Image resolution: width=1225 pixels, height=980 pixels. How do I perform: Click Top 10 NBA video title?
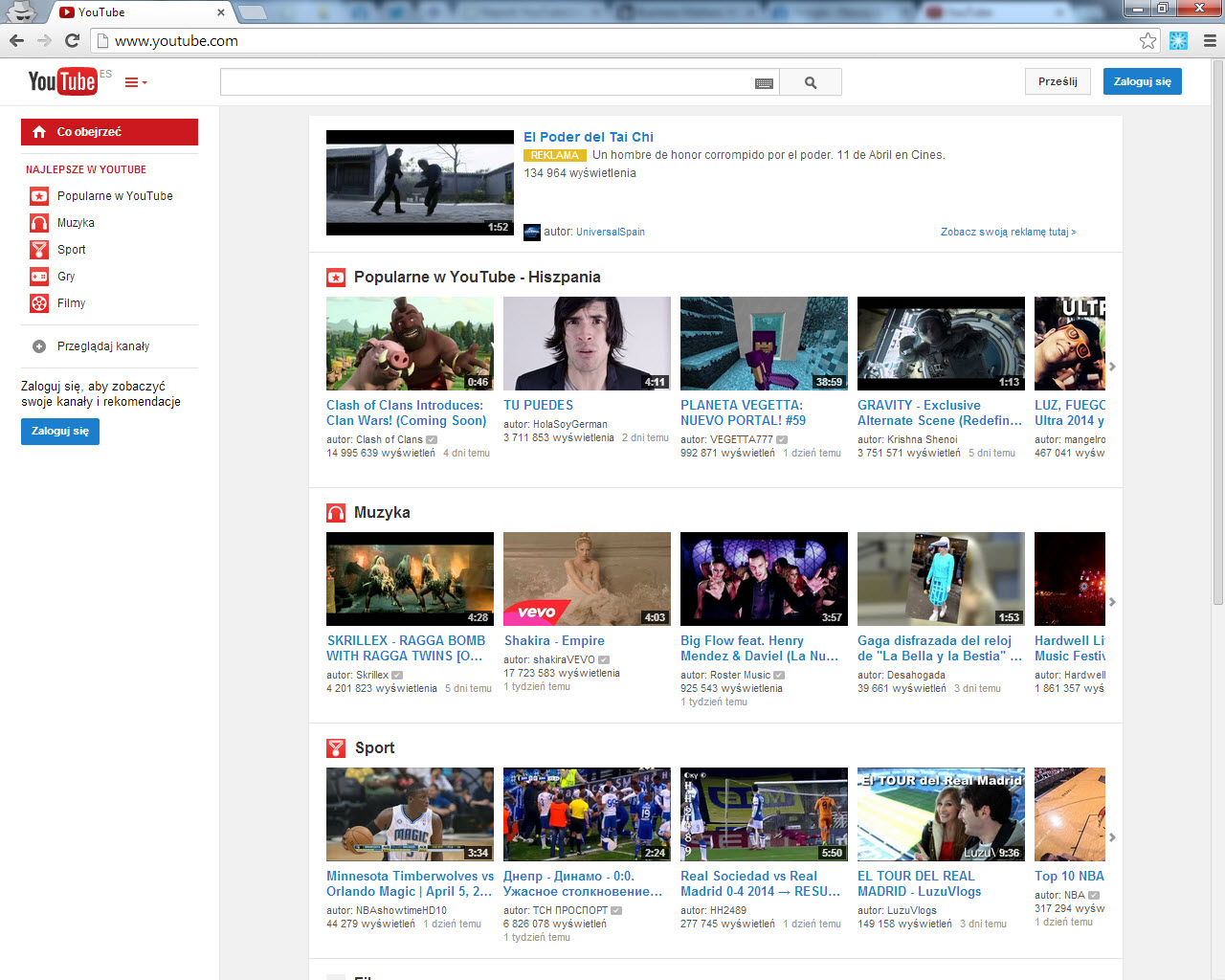(x=1069, y=876)
